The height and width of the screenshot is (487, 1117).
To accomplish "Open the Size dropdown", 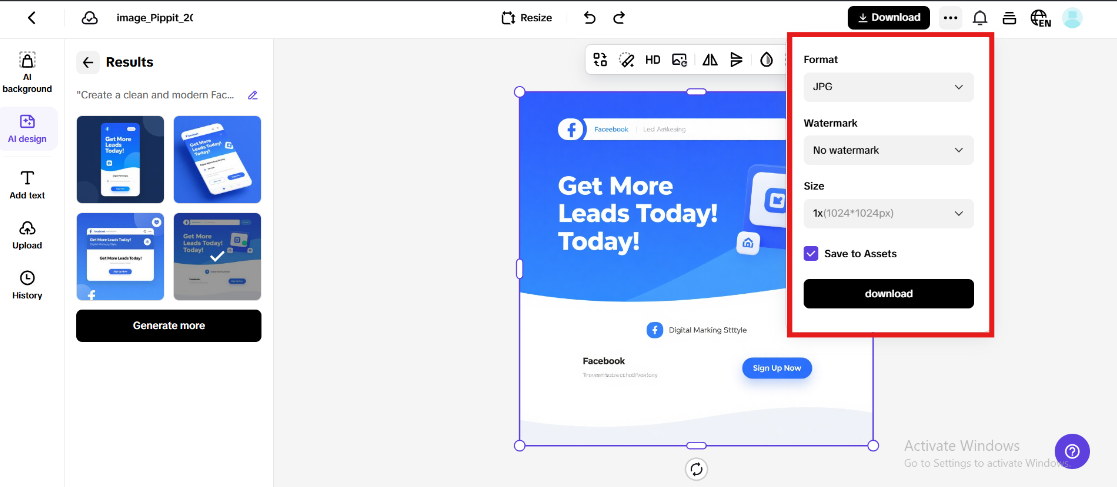I will [888, 213].
